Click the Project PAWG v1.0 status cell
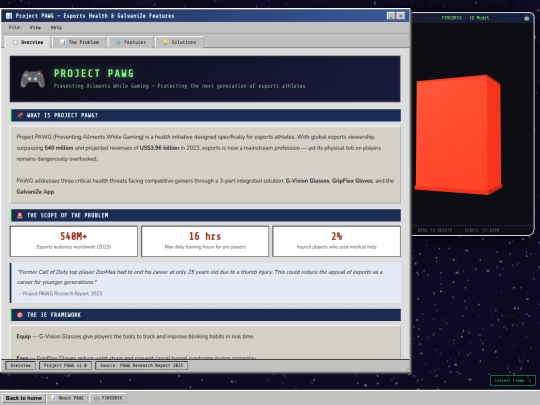Screen dimensions: 540x405 pos(65,365)
